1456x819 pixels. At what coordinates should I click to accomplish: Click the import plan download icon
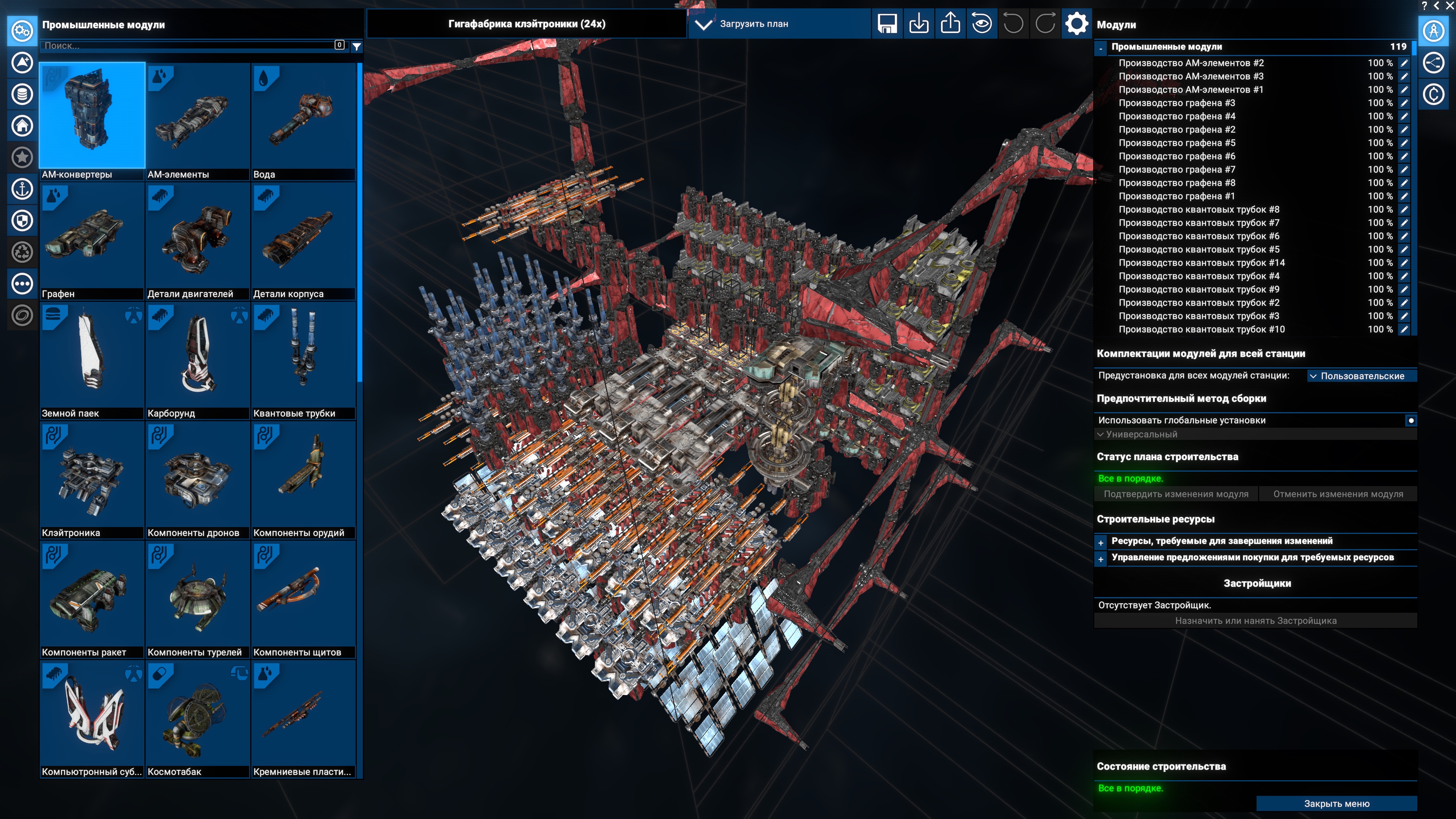point(918,24)
